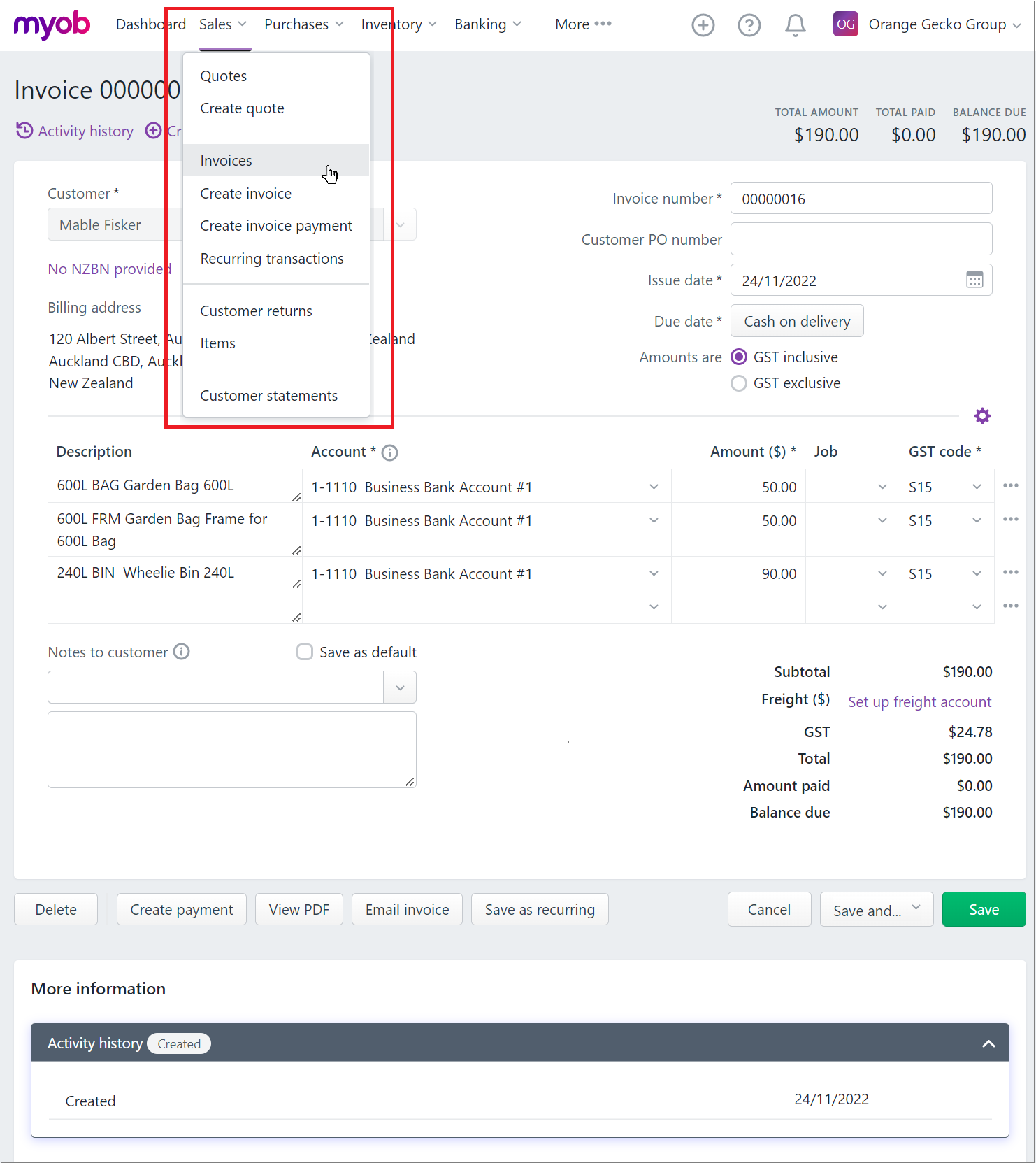Click the OG business avatar
This screenshot has width=1036, height=1163.
click(x=845, y=24)
